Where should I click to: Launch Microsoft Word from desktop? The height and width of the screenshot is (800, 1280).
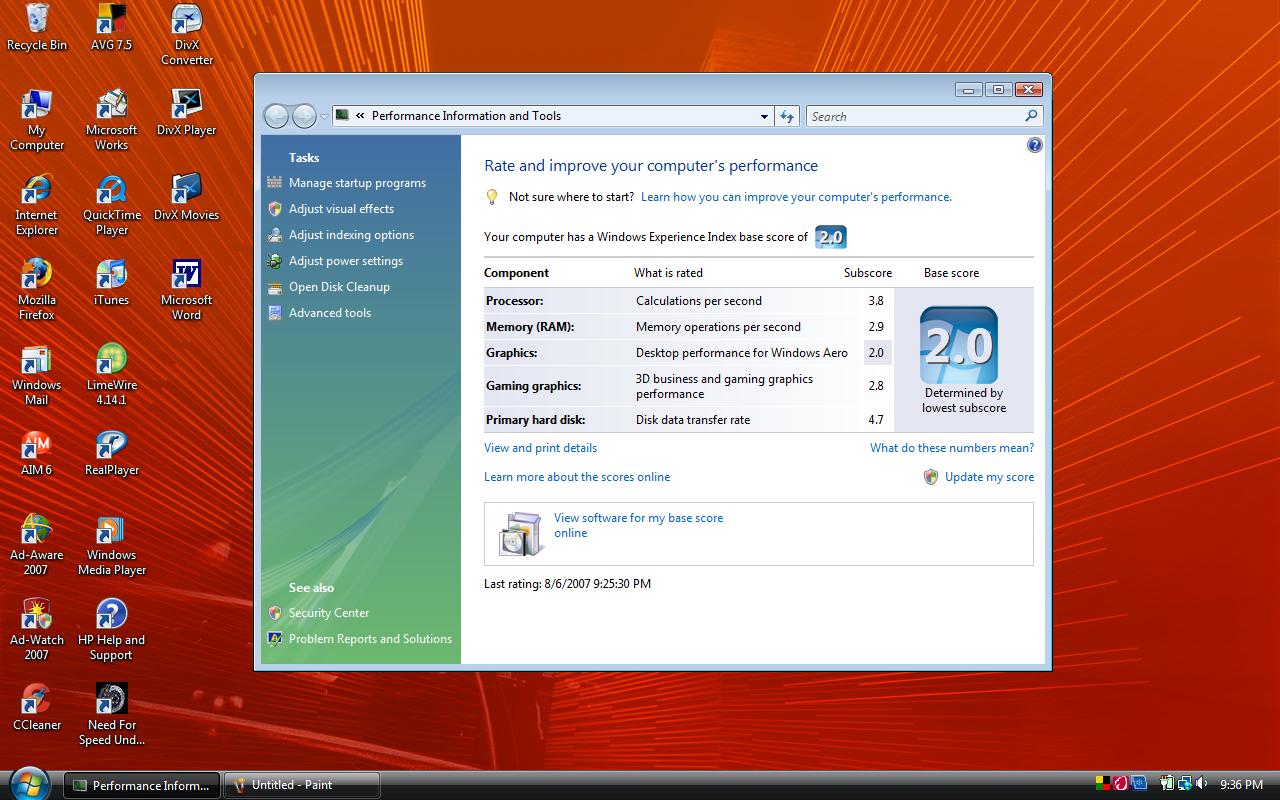coord(187,290)
